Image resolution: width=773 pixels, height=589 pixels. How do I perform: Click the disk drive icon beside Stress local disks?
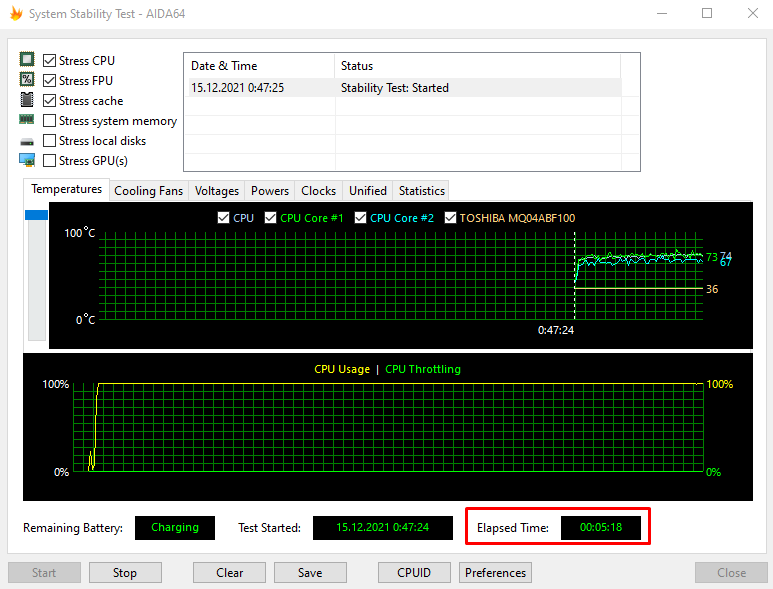(x=27, y=142)
